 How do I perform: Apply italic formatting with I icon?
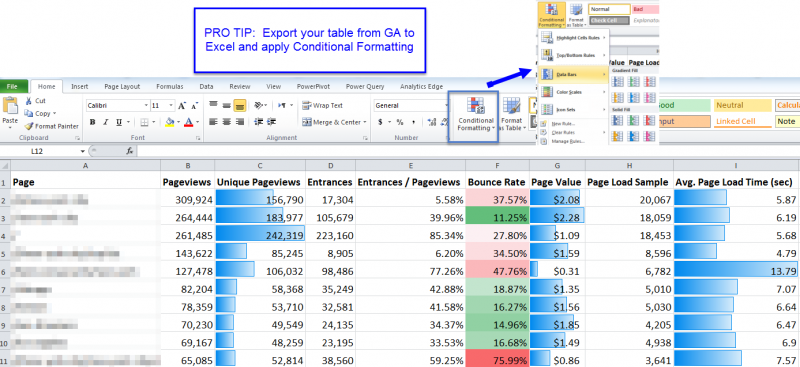click(x=106, y=123)
